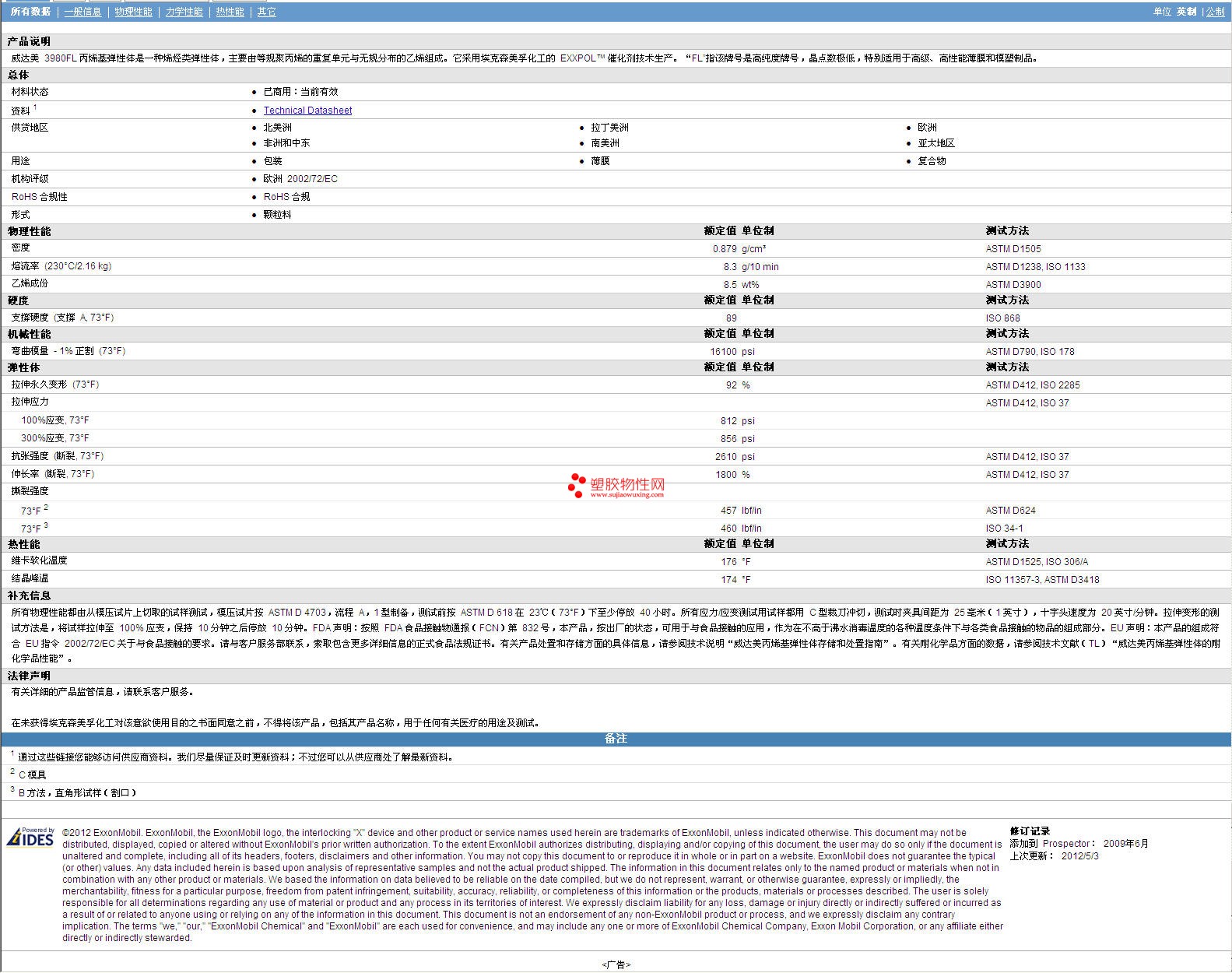This screenshot has width=1232, height=973.
Task: Click the 薄膜 use entry
Action: pos(600,161)
